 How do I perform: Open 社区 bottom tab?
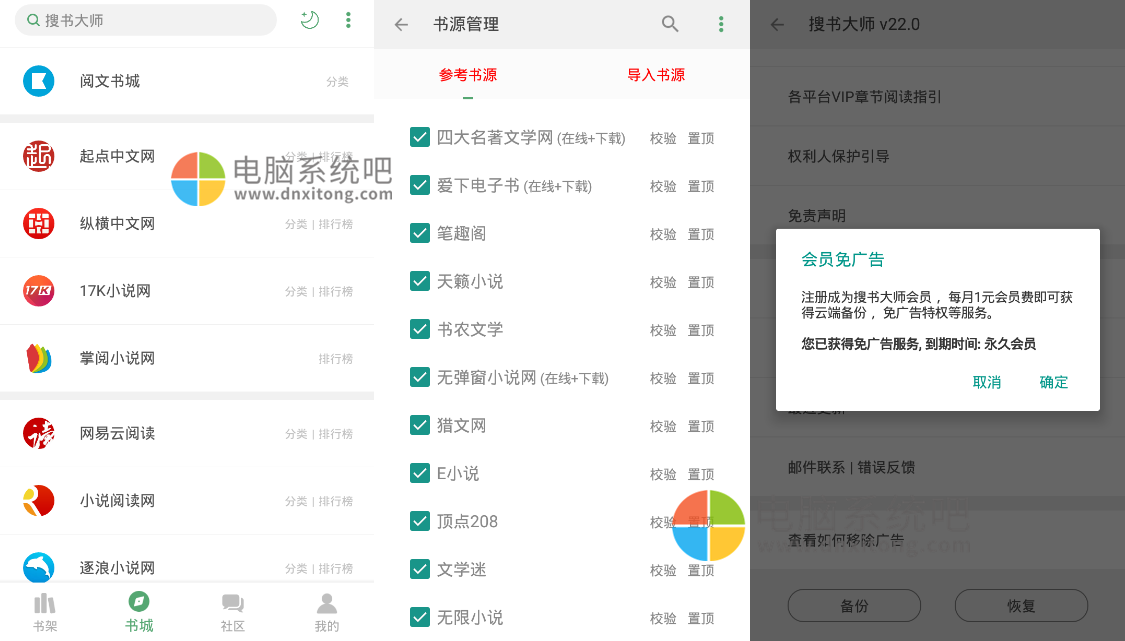[x=232, y=612]
